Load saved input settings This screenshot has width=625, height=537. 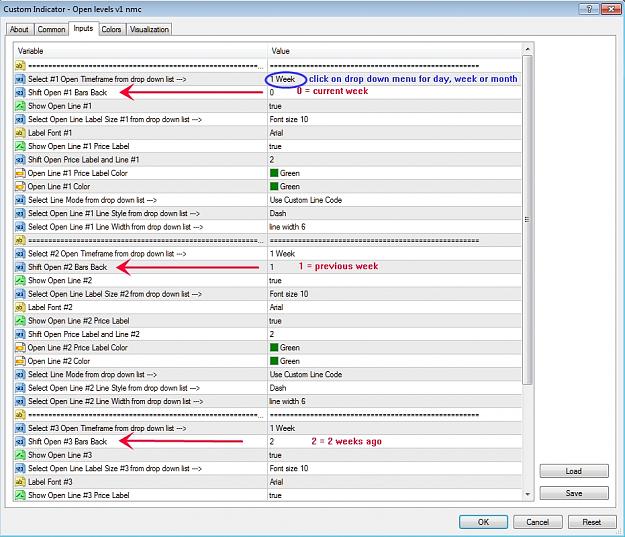pyautogui.click(x=574, y=471)
